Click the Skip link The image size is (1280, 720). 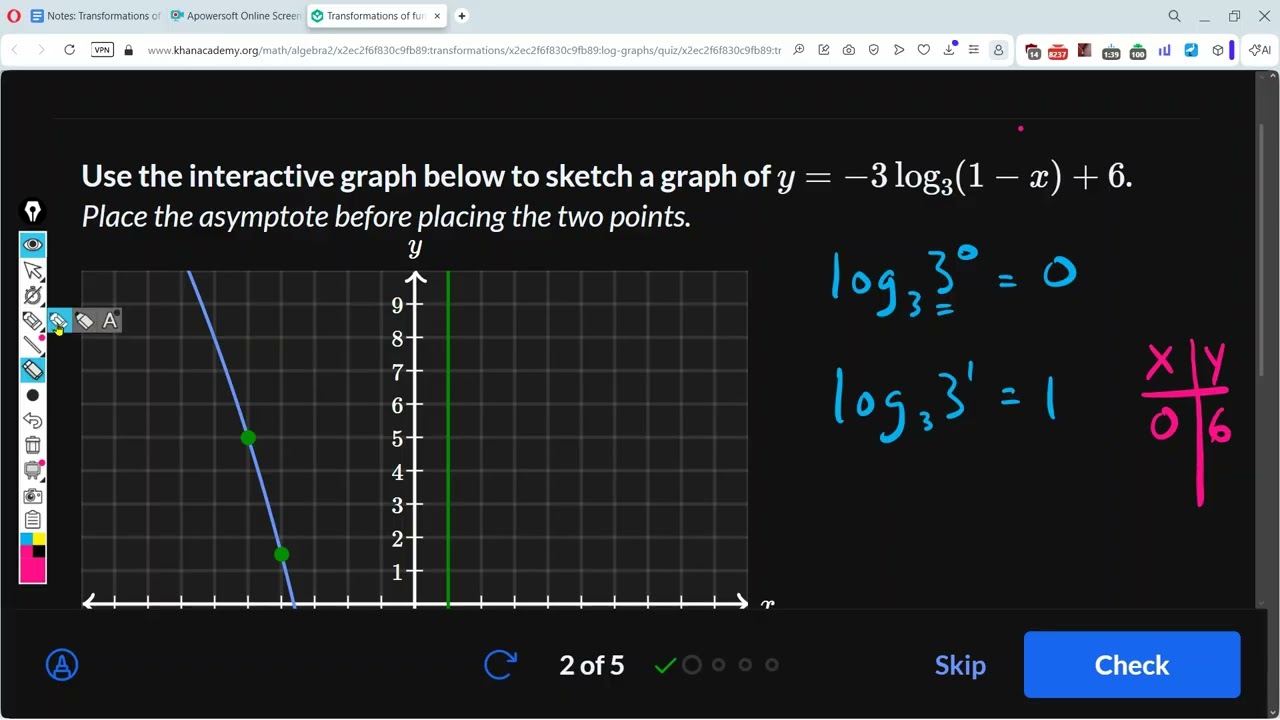point(960,665)
